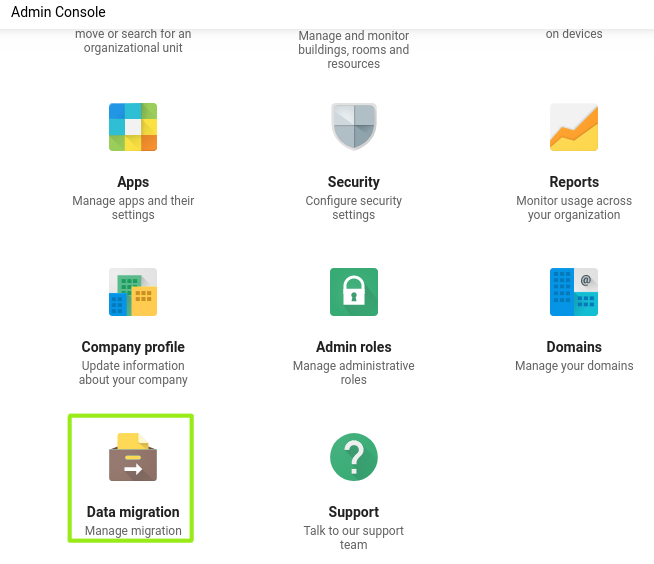Open the Admin roles padlock icon
The width and height of the screenshot is (654, 564).
pos(353,292)
